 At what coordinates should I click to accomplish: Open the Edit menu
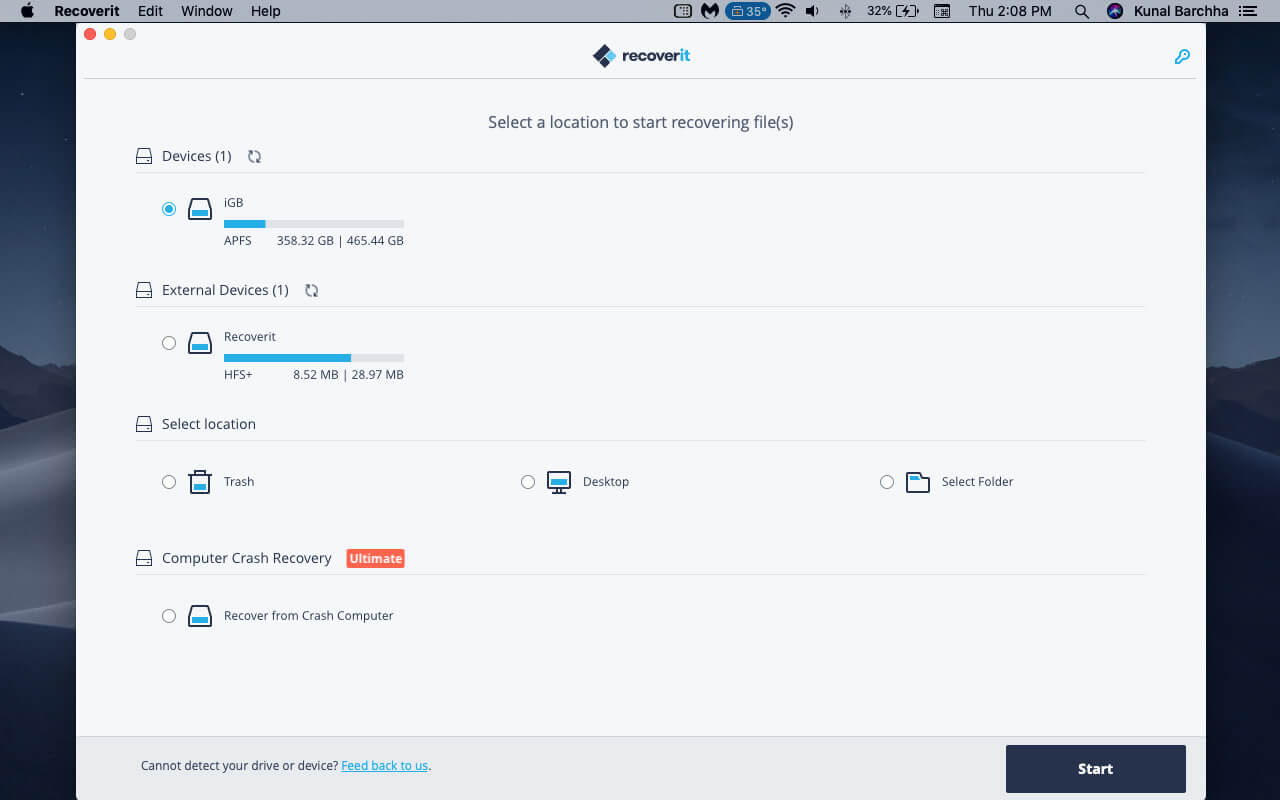[150, 11]
